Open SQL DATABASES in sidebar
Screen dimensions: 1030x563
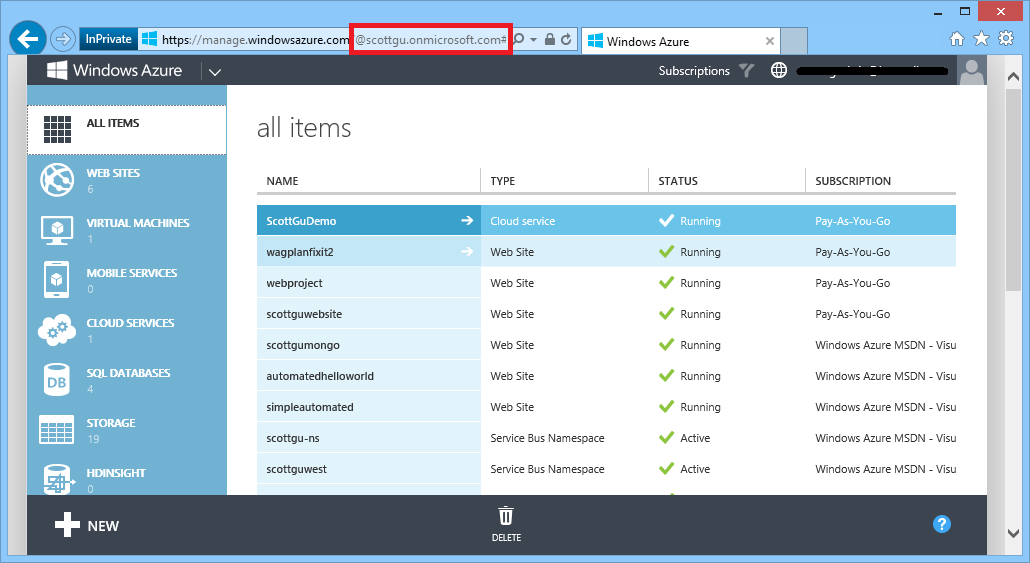point(127,380)
